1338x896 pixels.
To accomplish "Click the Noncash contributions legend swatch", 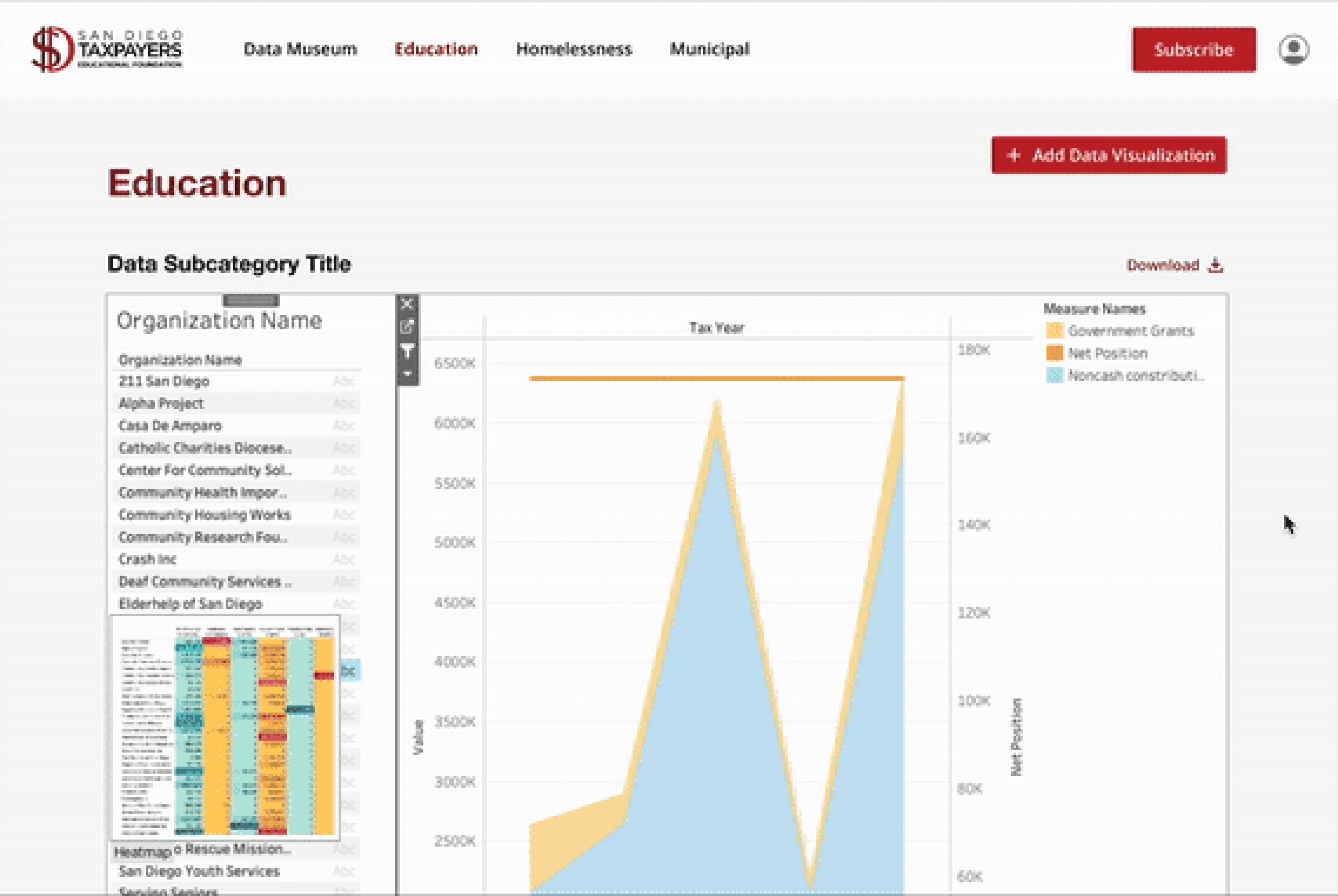I will click(1054, 376).
